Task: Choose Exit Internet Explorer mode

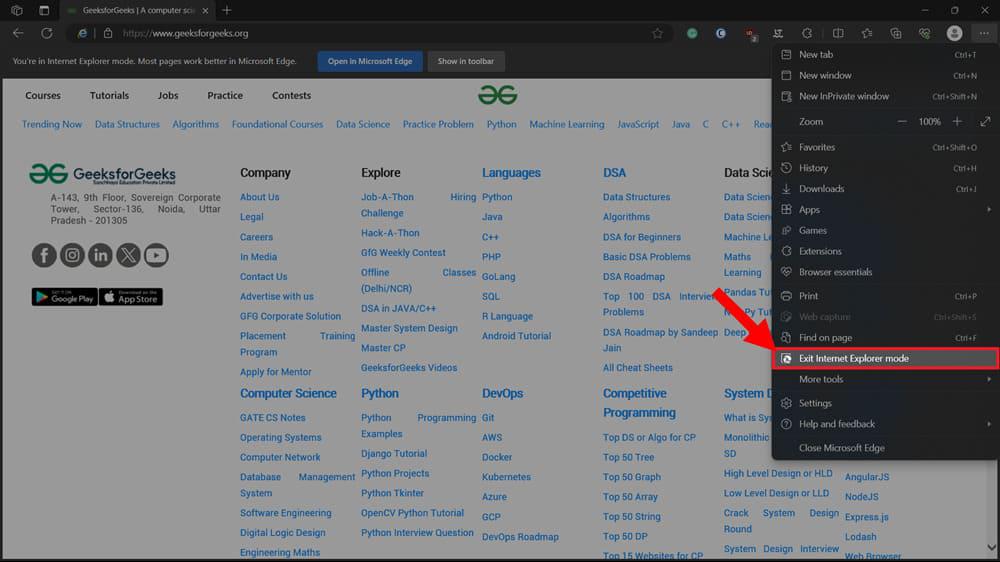Action: pos(885,359)
